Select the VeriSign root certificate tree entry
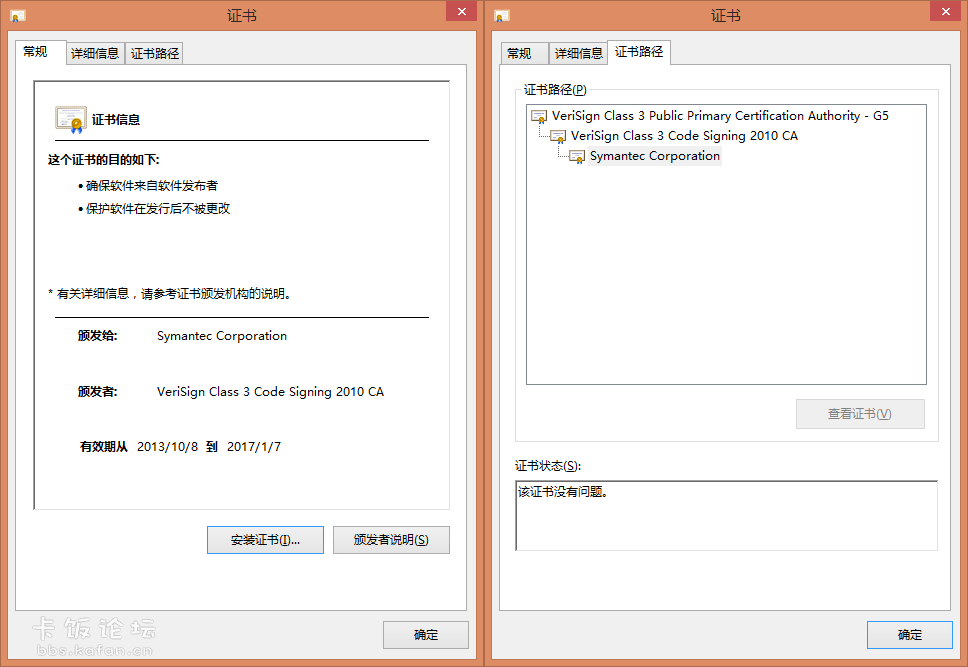 point(720,115)
